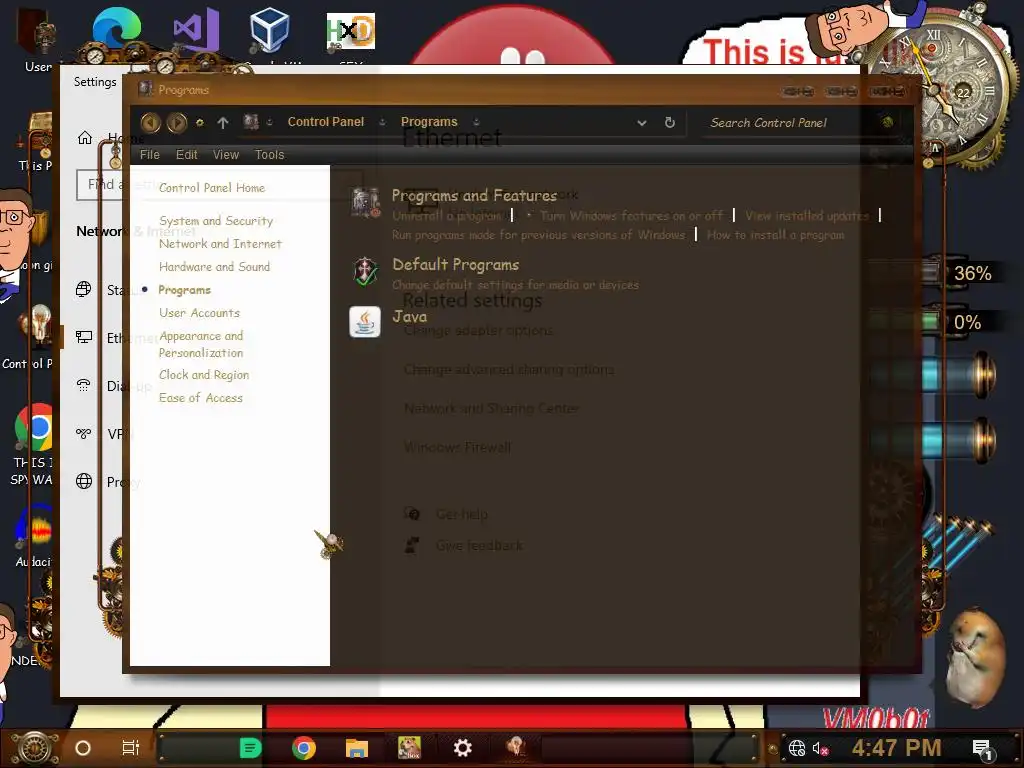Click the Home icon in Settings window
Image resolution: width=1024 pixels, height=768 pixels.
click(x=85, y=138)
